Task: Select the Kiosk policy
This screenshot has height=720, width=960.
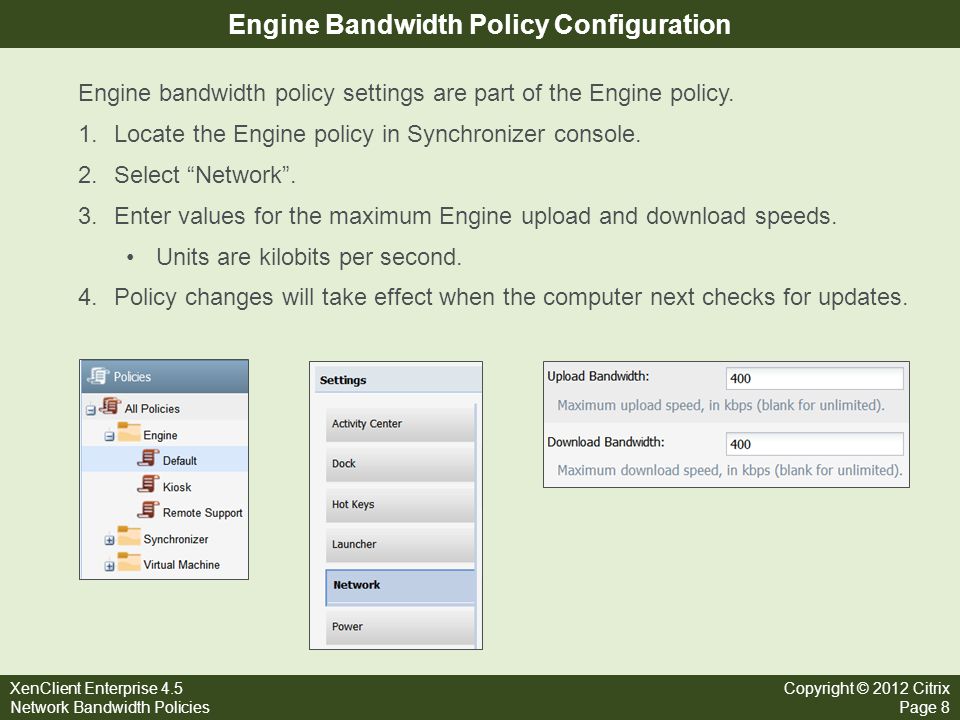Action: (x=177, y=487)
